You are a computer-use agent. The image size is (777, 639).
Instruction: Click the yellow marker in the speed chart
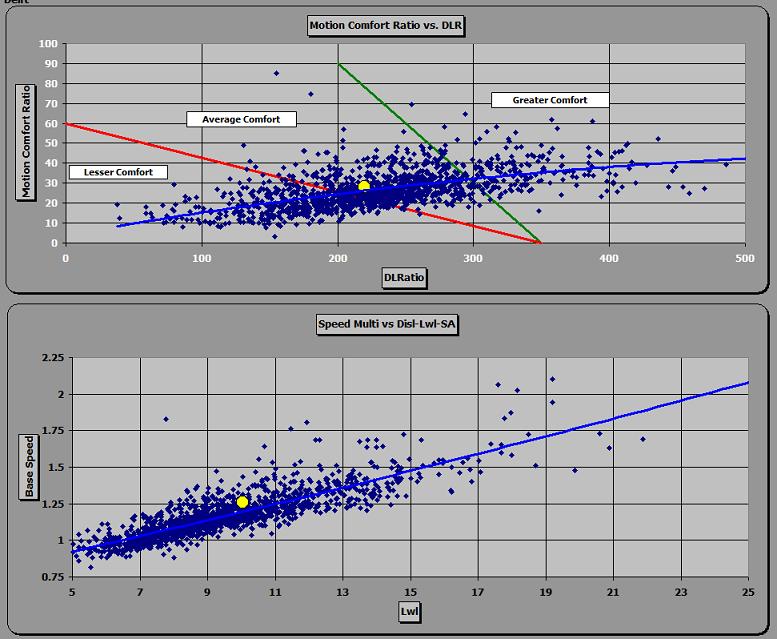click(242, 502)
